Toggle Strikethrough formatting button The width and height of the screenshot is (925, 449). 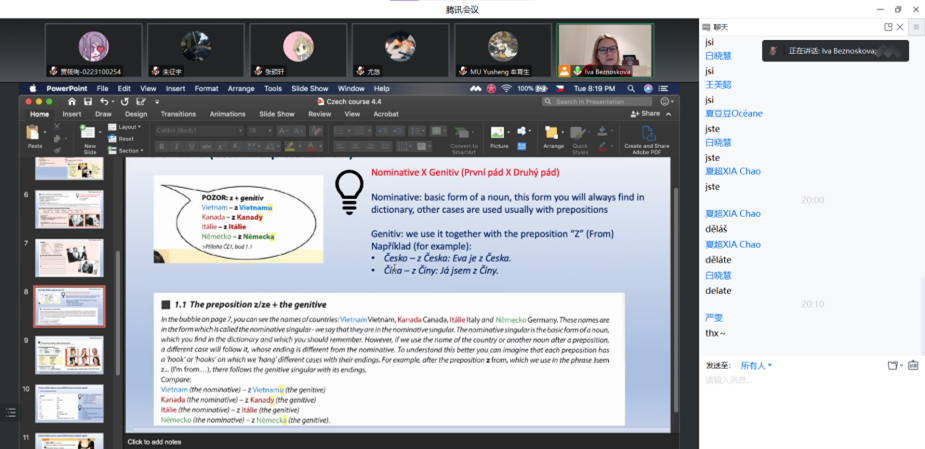pyautogui.click(x=206, y=146)
